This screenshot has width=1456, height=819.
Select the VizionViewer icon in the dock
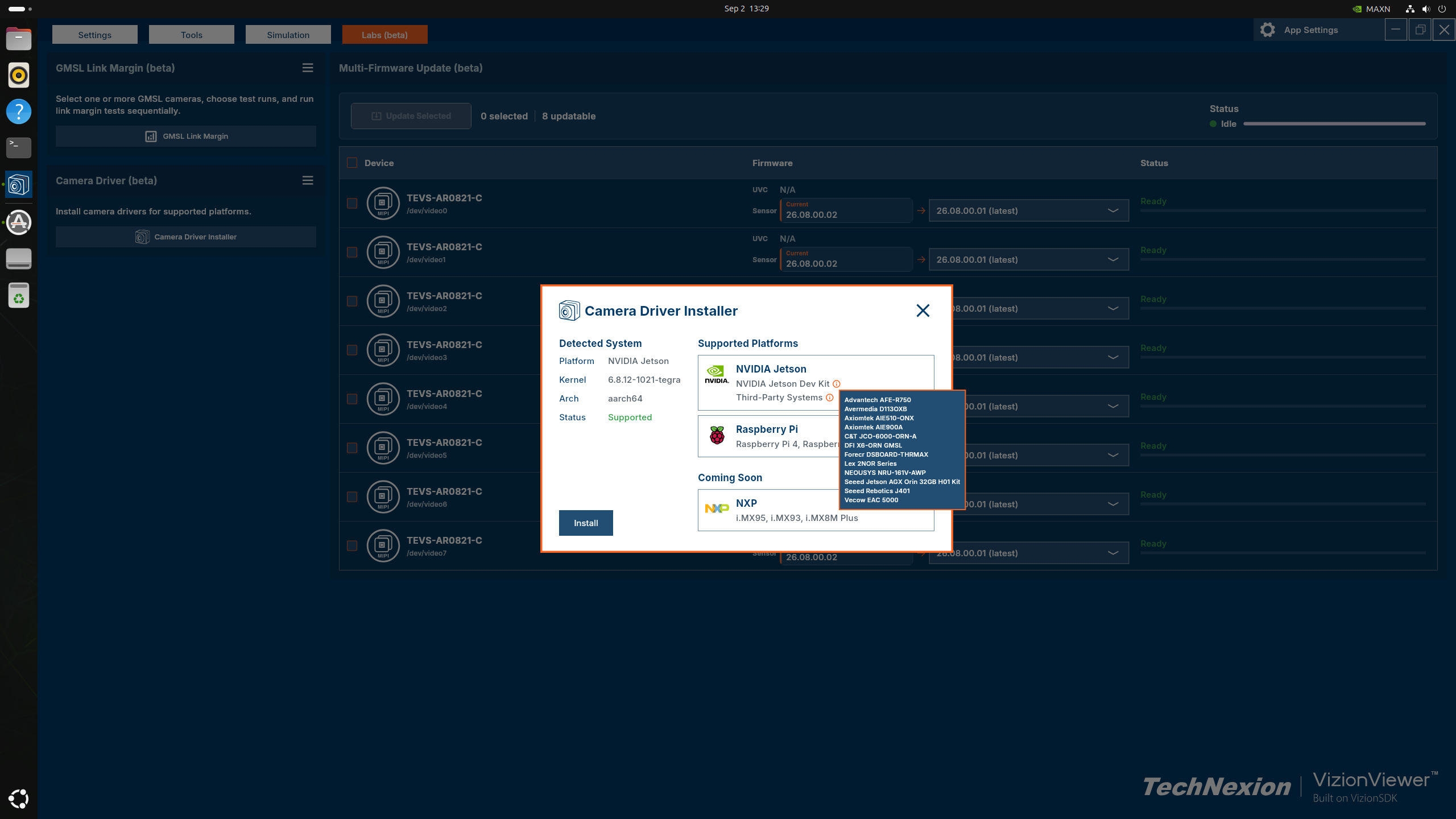click(19, 185)
